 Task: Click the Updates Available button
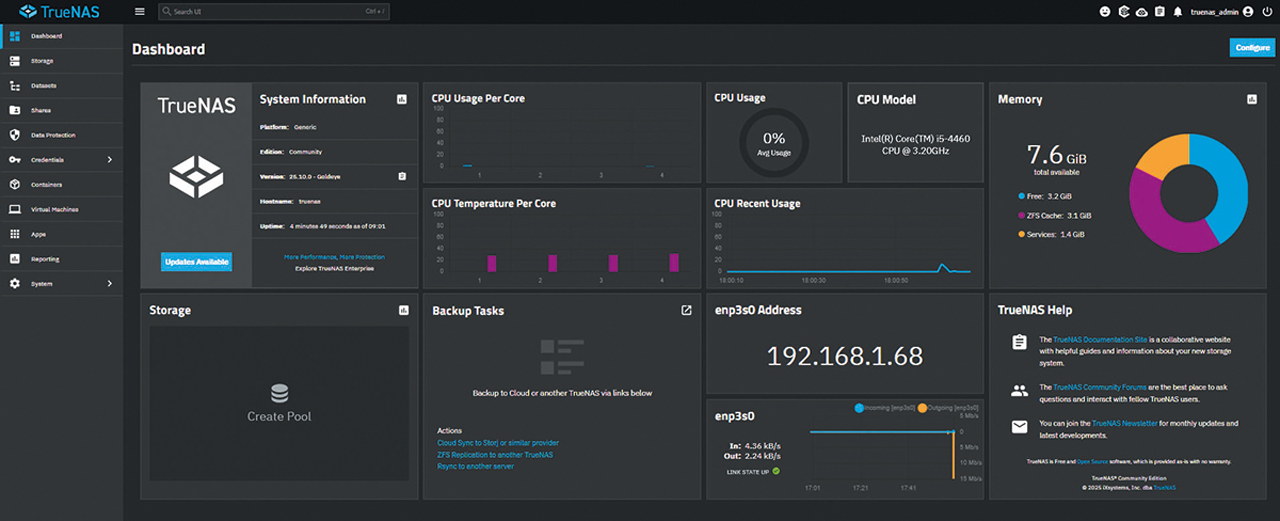point(196,262)
